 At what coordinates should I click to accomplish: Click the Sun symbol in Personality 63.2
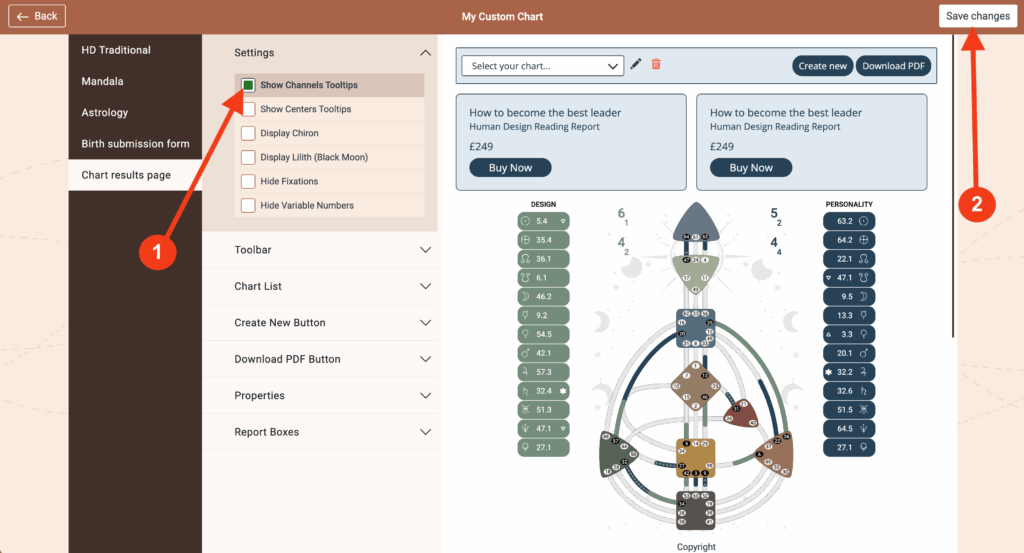point(865,220)
